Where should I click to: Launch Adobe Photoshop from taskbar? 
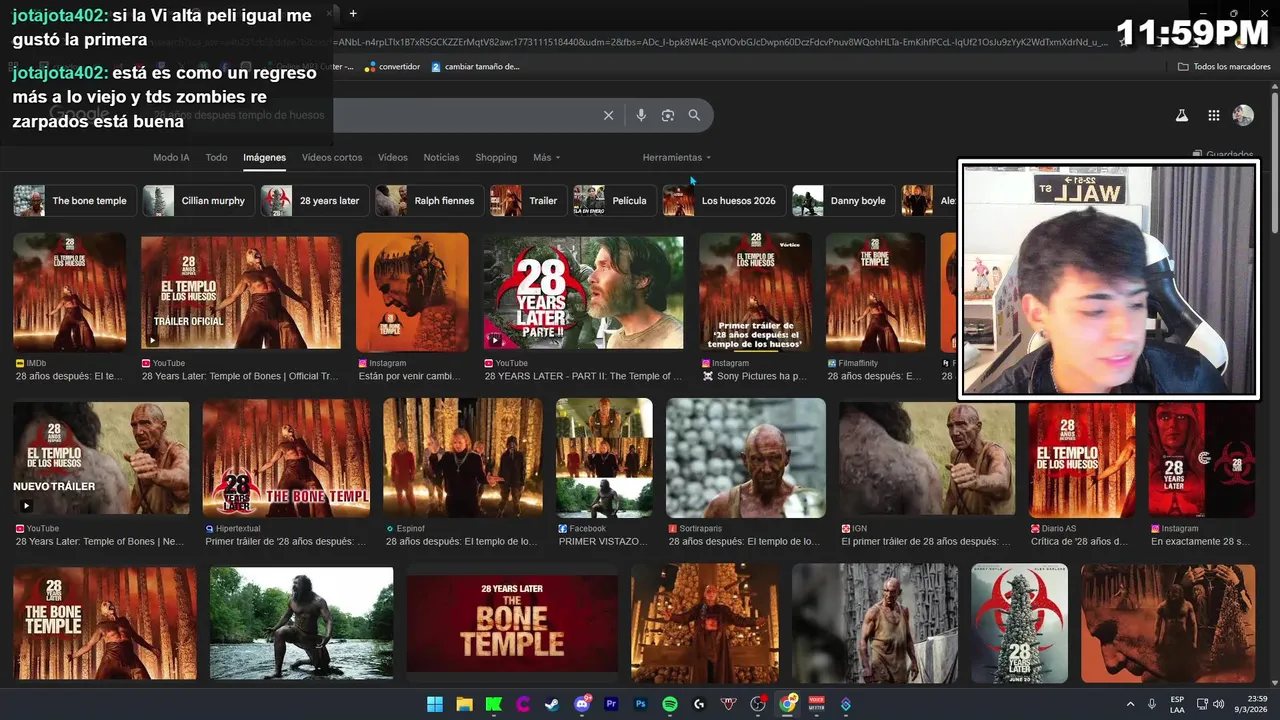coord(641,704)
